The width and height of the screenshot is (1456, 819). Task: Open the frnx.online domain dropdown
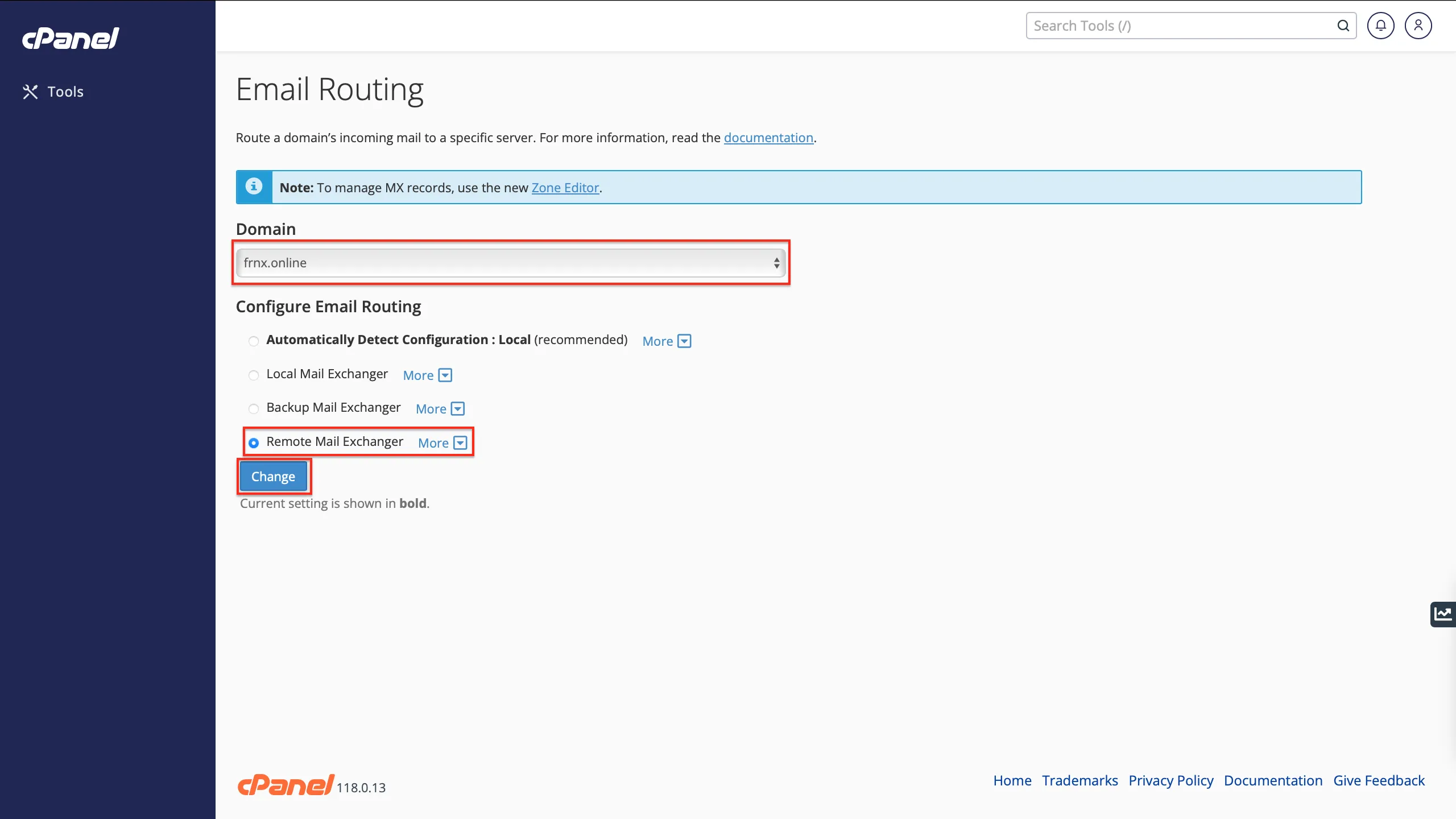(x=510, y=263)
